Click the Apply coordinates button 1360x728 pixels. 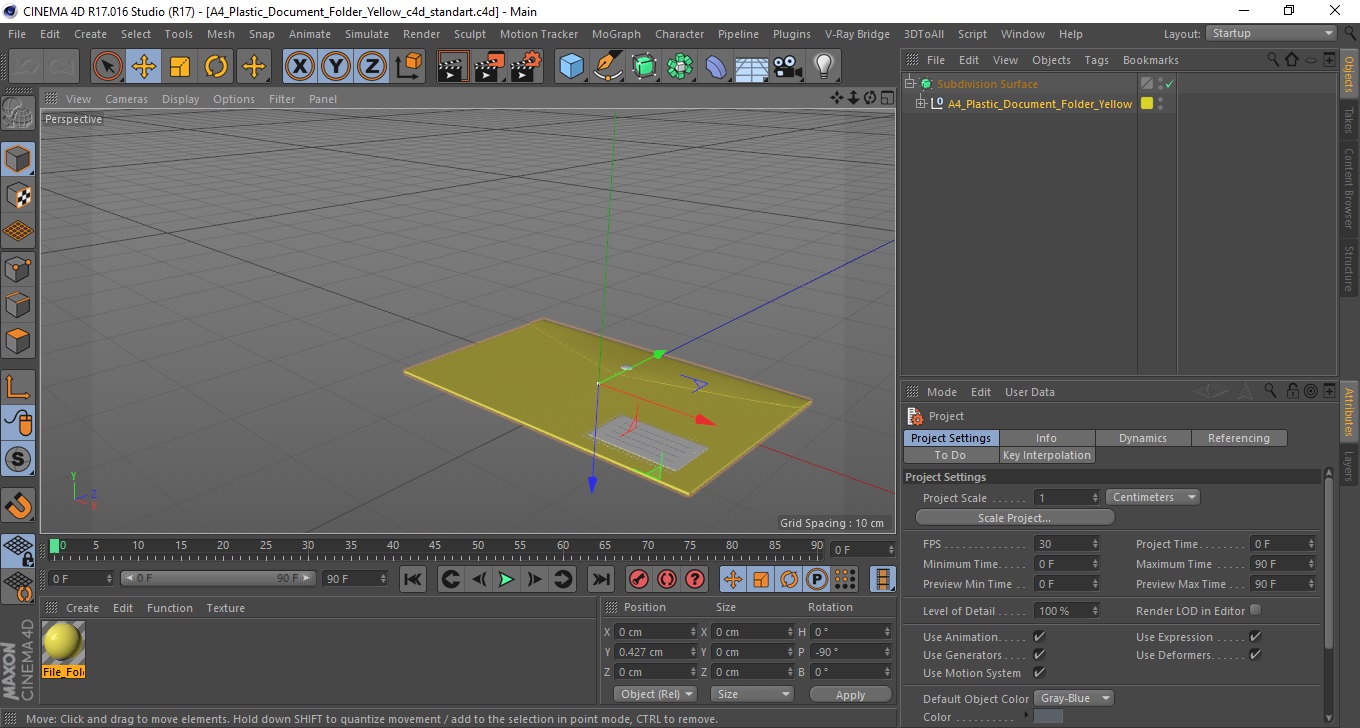[x=850, y=695]
